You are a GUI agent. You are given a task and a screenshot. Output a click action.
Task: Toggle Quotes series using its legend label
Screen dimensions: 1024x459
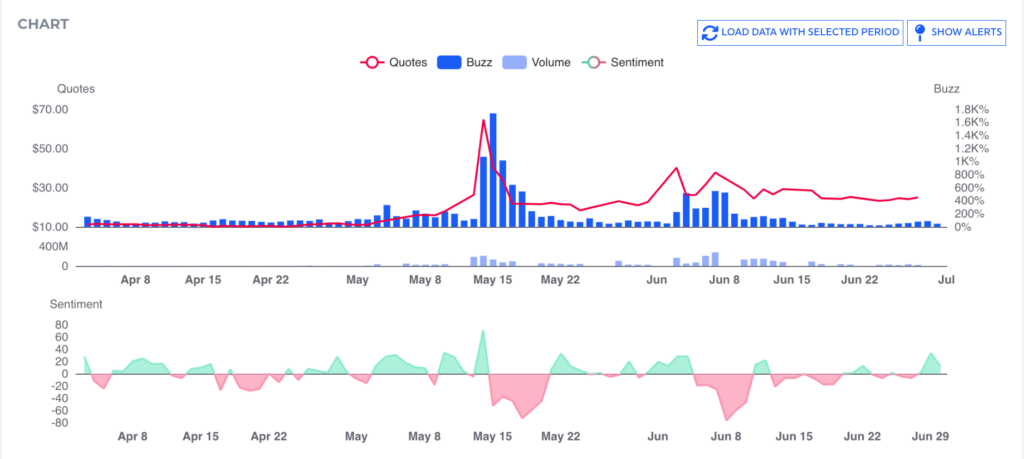pyautogui.click(x=409, y=62)
